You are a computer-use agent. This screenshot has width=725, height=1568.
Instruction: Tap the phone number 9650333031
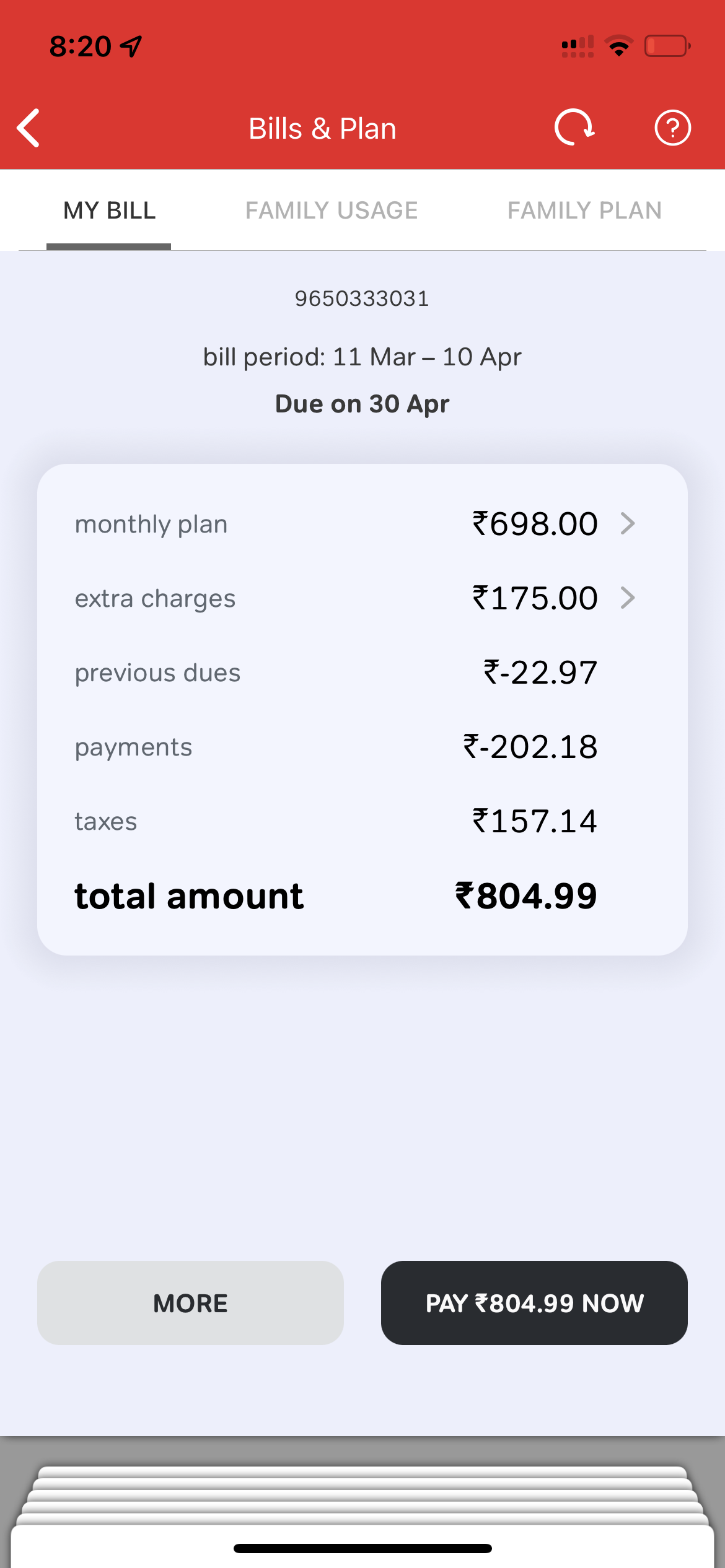tap(362, 298)
